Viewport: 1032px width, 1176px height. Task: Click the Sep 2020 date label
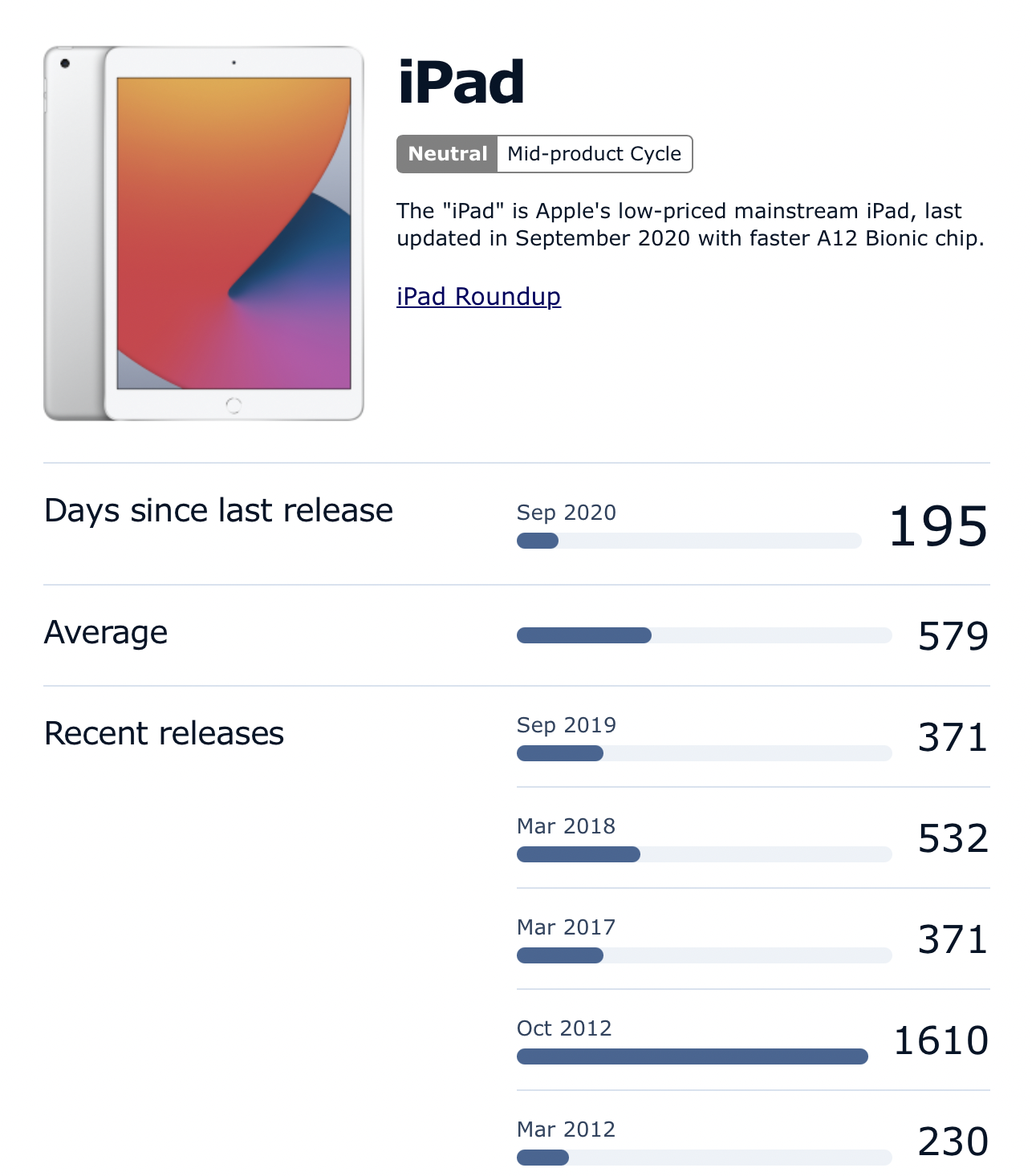tap(566, 513)
